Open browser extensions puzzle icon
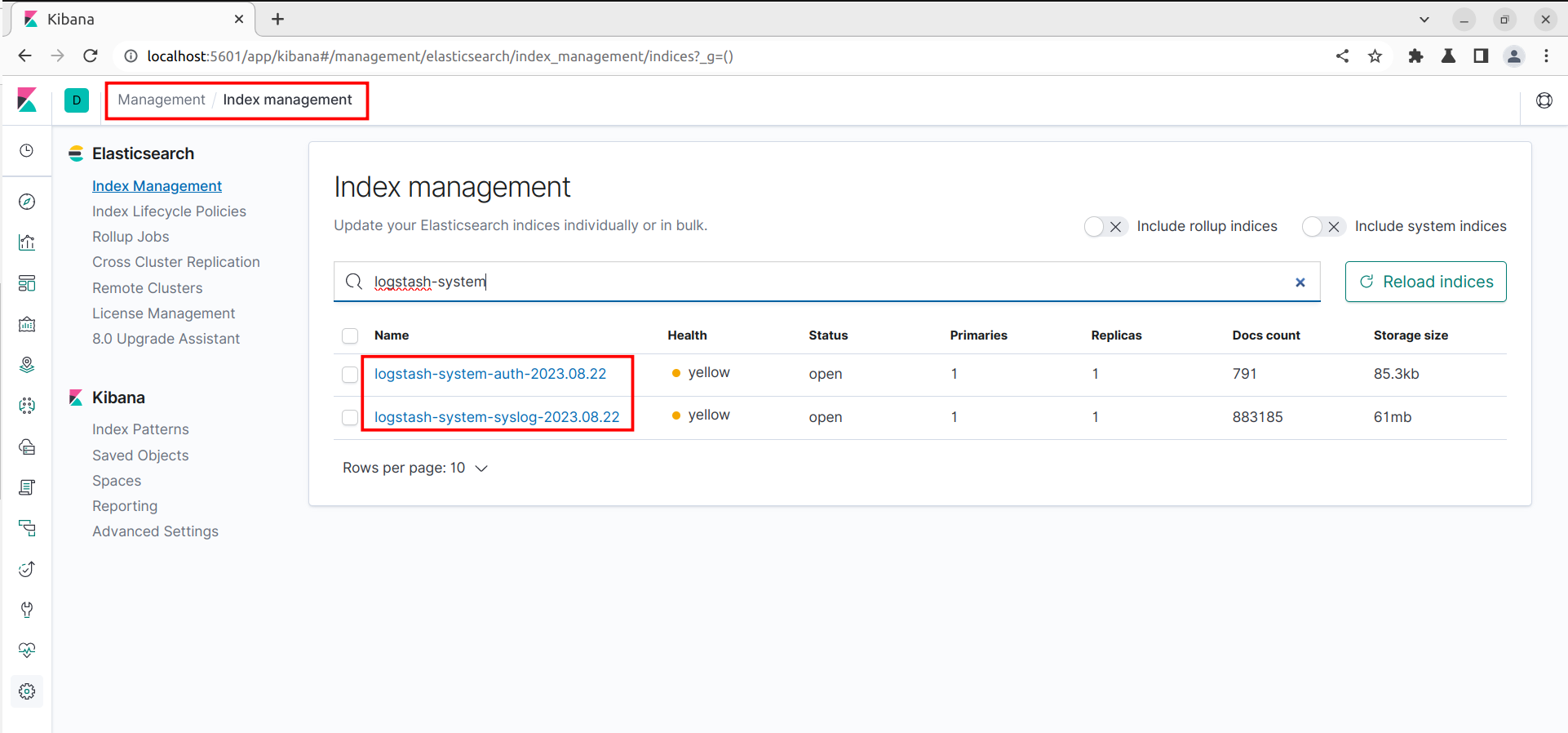This screenshot has height=733, width=1568. 1415,56
